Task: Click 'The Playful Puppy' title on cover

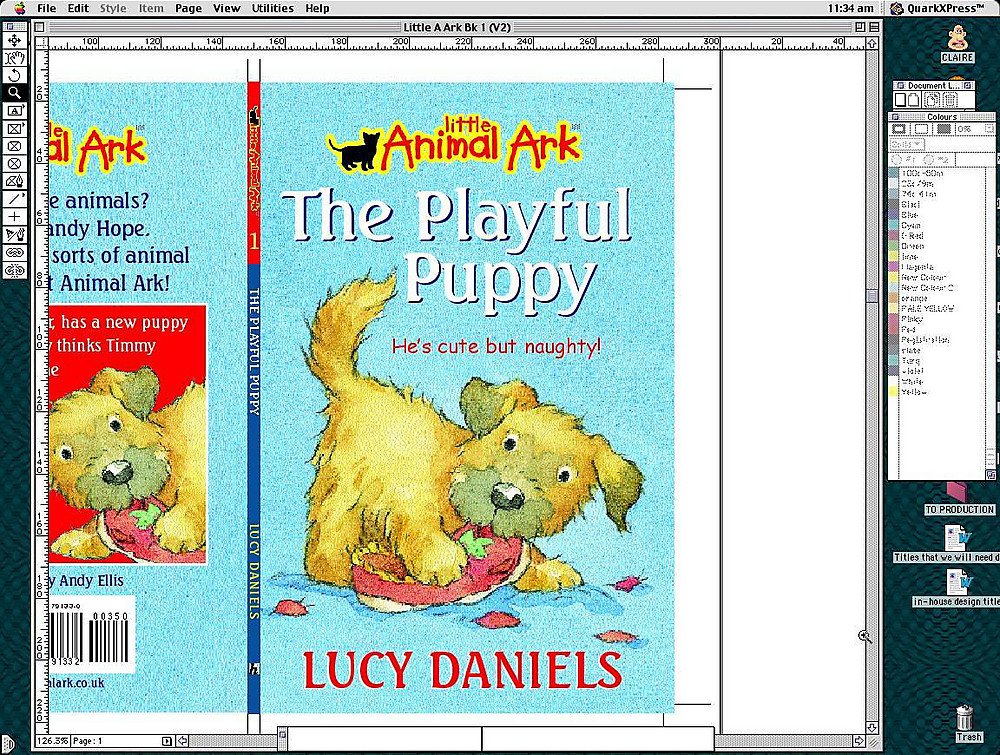Action: coord(458,251)
